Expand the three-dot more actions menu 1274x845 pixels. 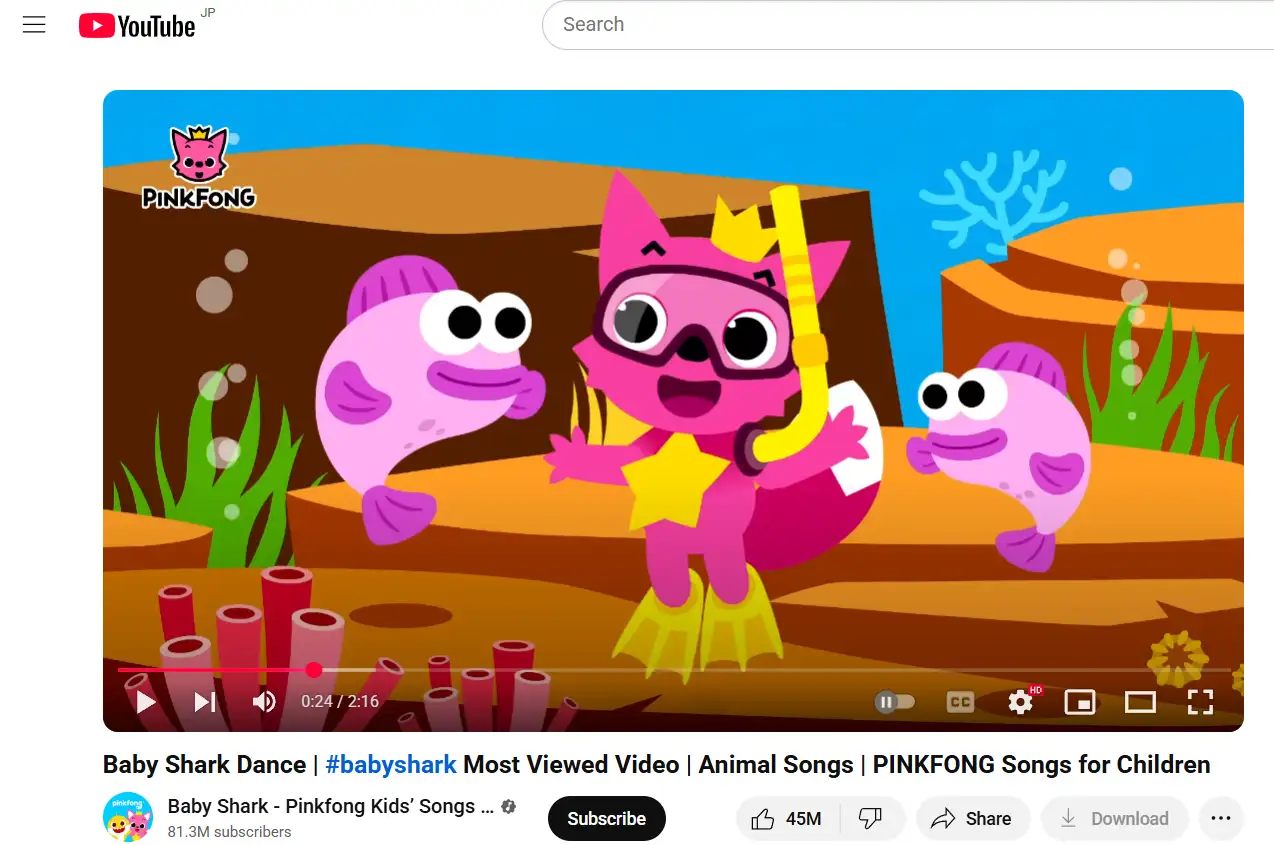(x=1220, y=818)
